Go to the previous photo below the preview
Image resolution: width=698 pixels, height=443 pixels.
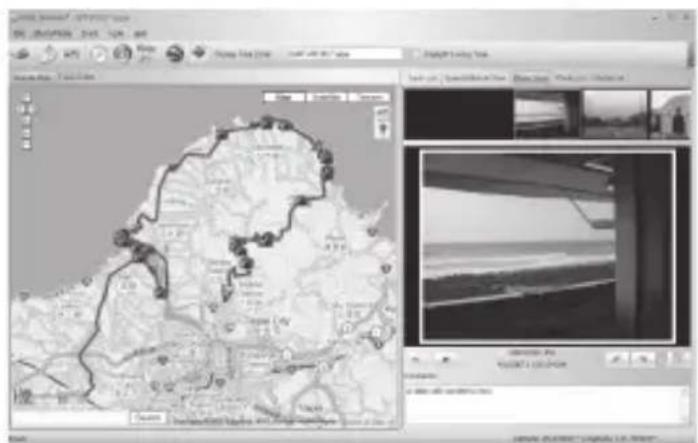(416, 359)
